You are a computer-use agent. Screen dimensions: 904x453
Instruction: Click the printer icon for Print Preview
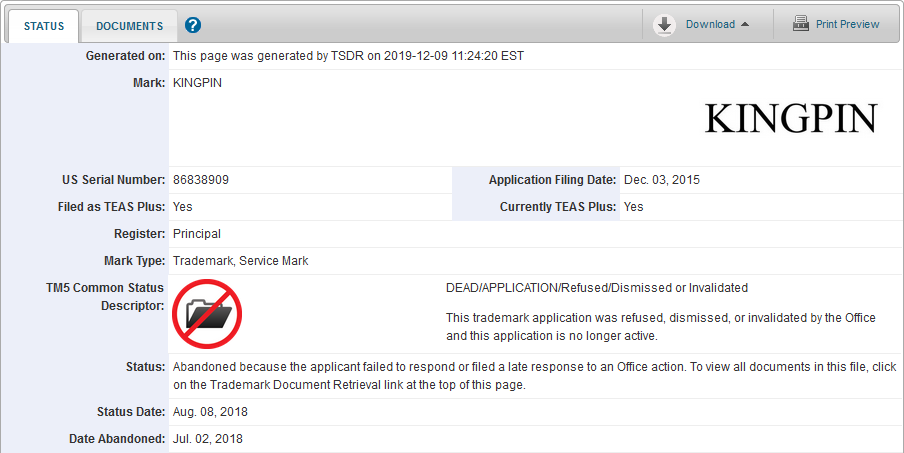801,24
